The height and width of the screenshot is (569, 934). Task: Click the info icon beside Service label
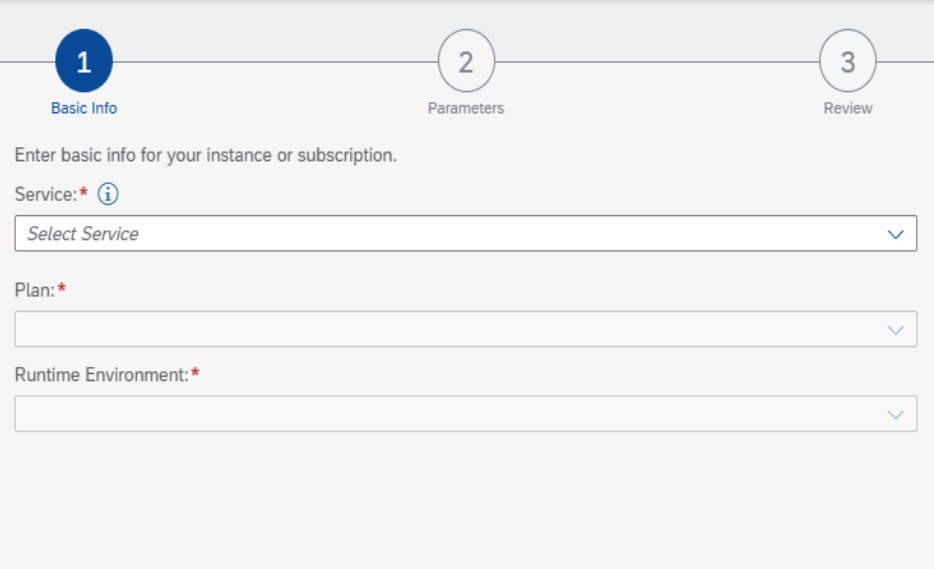[x=108, y=194]
